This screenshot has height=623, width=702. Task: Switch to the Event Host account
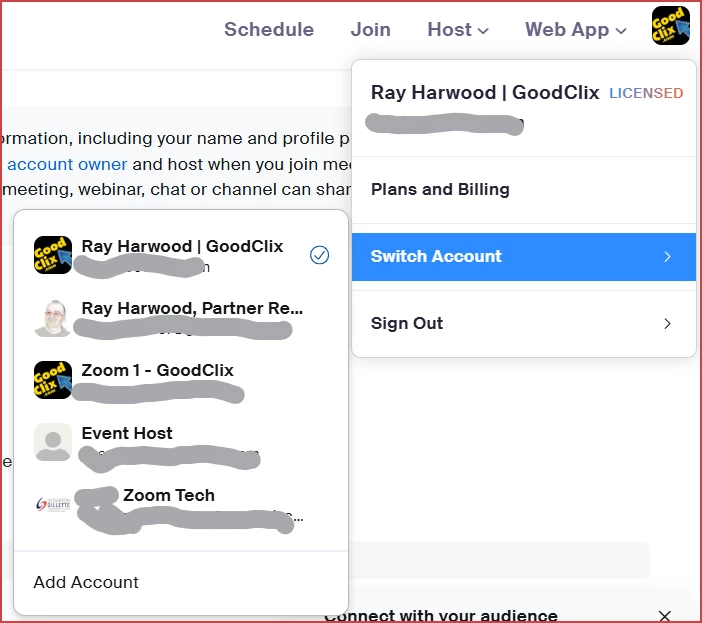pyautogui.click(x=181, y=442)
